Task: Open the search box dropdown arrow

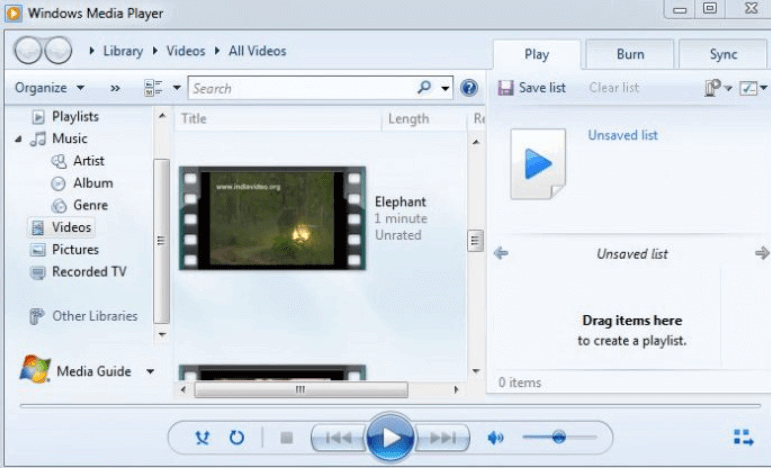Action: click(445, 88)
